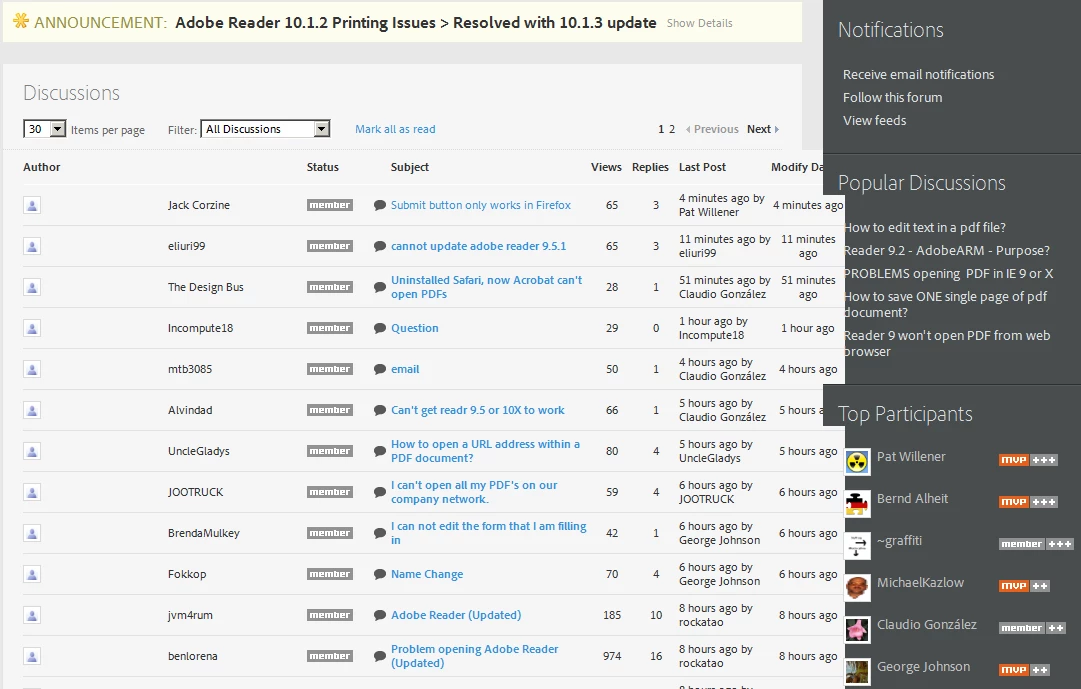The image size is (1081, 689).
Task: Click benlorena's avatar icon
Action: (32, 656)
